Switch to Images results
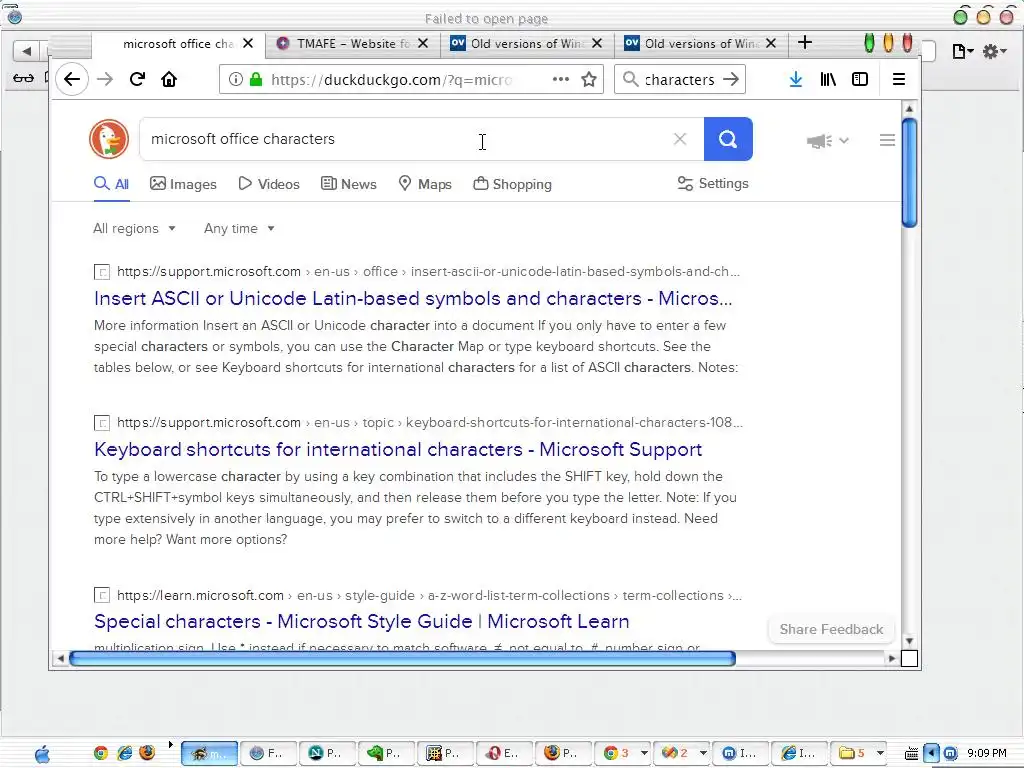Screen dimensions: 1024x768 tap(184, 184)
